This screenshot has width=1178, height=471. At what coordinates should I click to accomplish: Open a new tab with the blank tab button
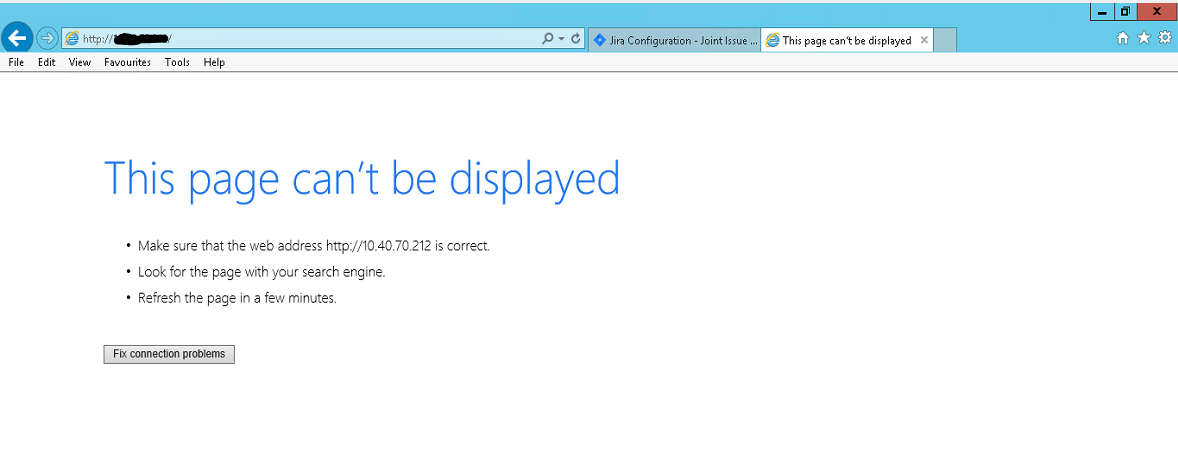[x=945, y=41]
